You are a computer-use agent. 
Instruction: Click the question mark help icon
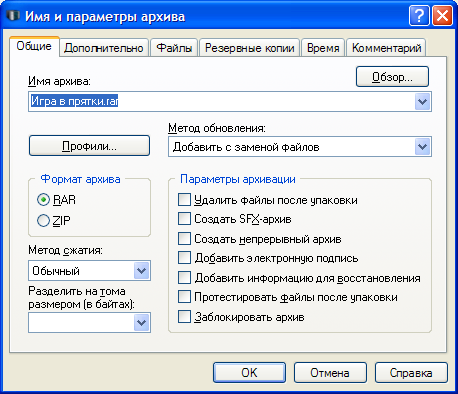click(419, 16)
